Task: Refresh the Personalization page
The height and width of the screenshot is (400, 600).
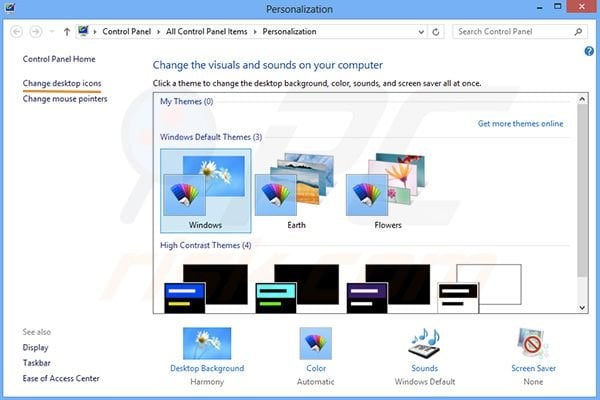Action: click(x=436, y=32)
